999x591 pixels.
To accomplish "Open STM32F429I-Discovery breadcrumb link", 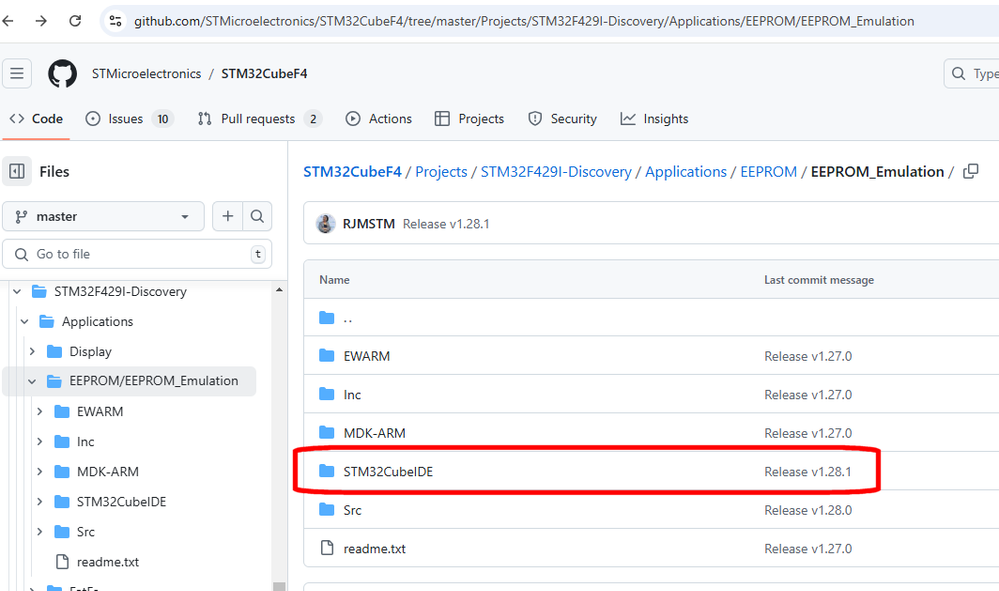I will click(x=556, y=172).
